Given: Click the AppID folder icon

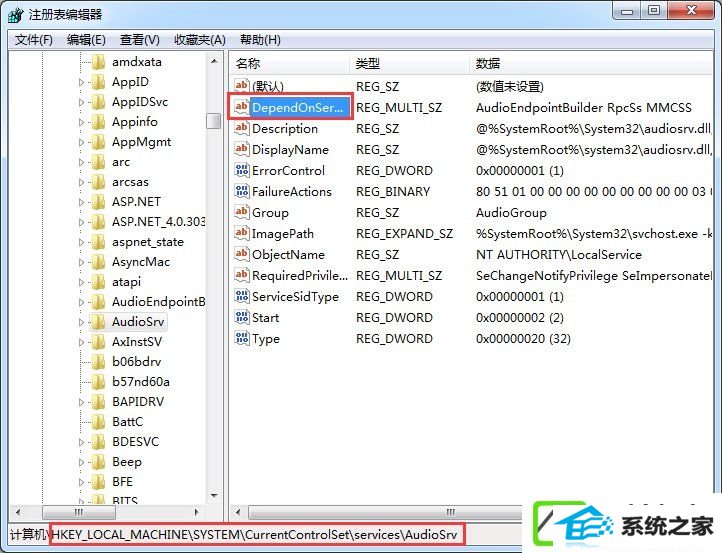Looking at the screenshot, I should [98, 82].
